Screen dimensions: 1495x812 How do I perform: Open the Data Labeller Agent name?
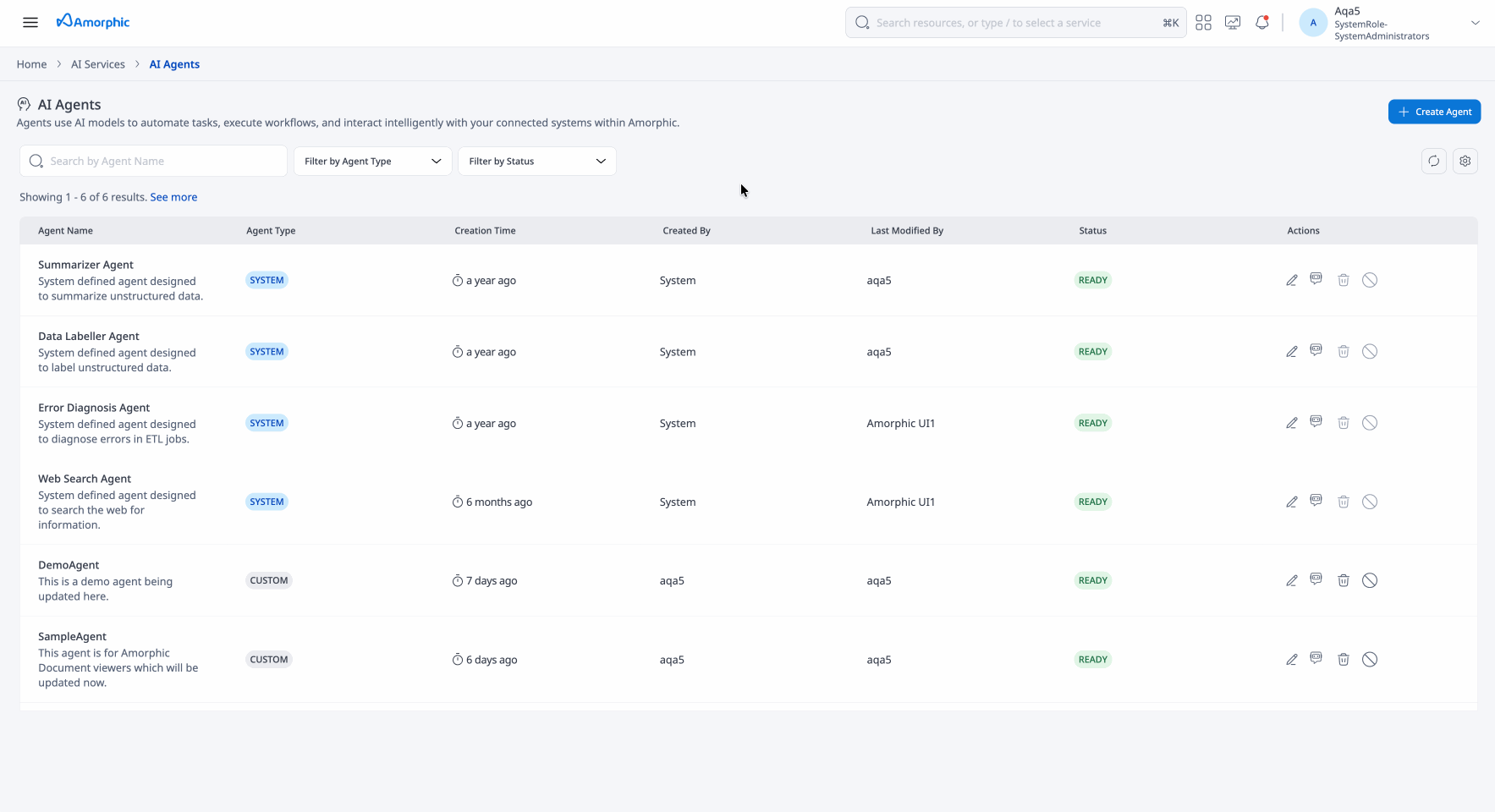(89, 336)
